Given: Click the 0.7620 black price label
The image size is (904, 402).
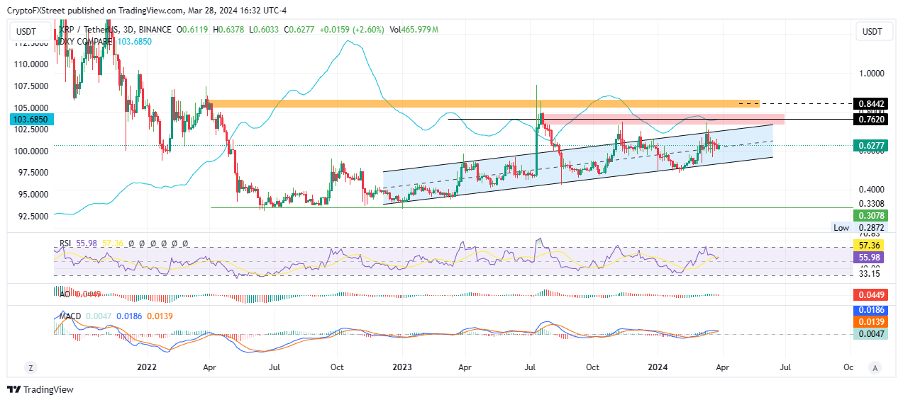Looking at the screenshot, I should click(871, 119).
